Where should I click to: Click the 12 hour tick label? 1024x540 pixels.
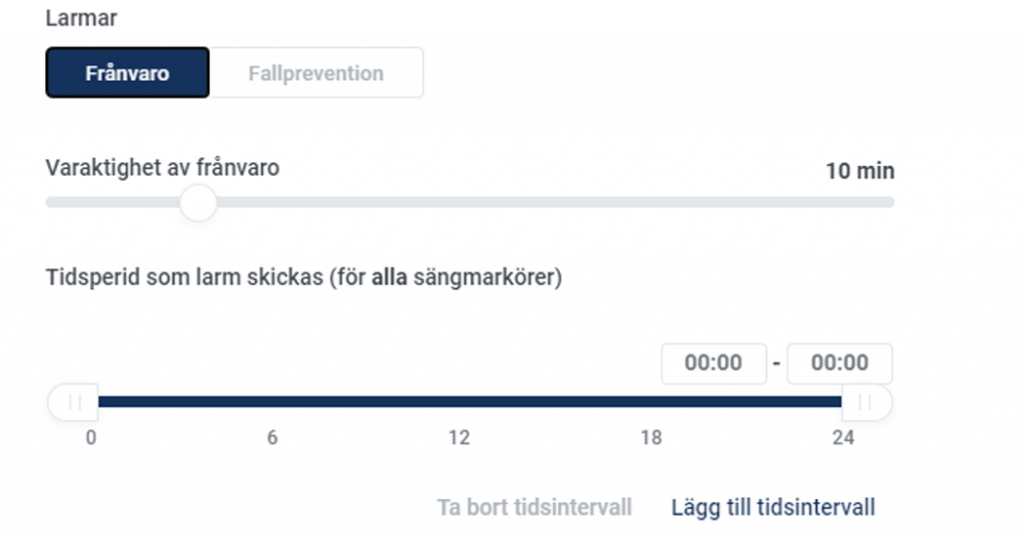tap(459, 437)
